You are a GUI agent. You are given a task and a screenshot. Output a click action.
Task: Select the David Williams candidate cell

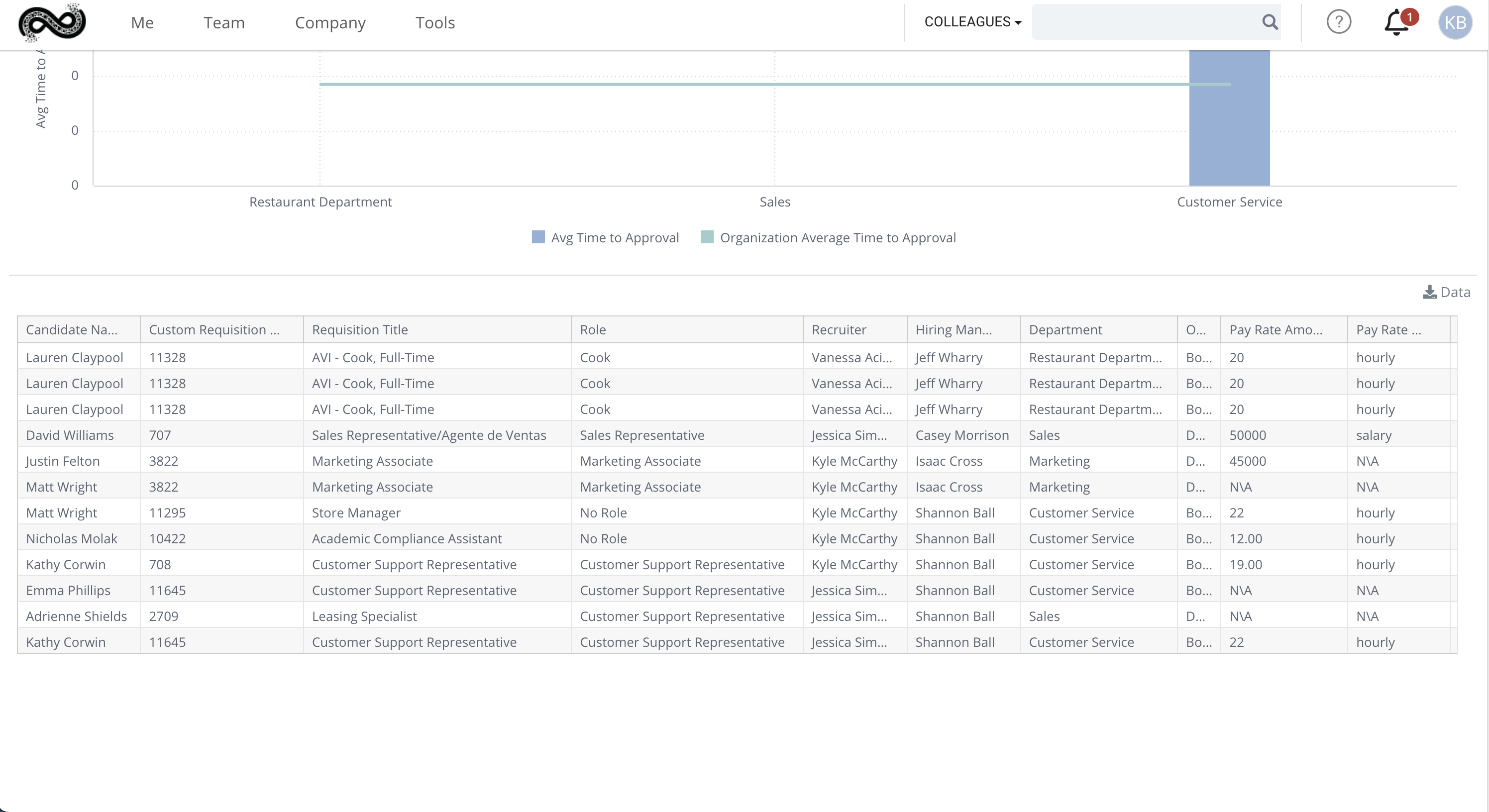click(x=79, y=434)
